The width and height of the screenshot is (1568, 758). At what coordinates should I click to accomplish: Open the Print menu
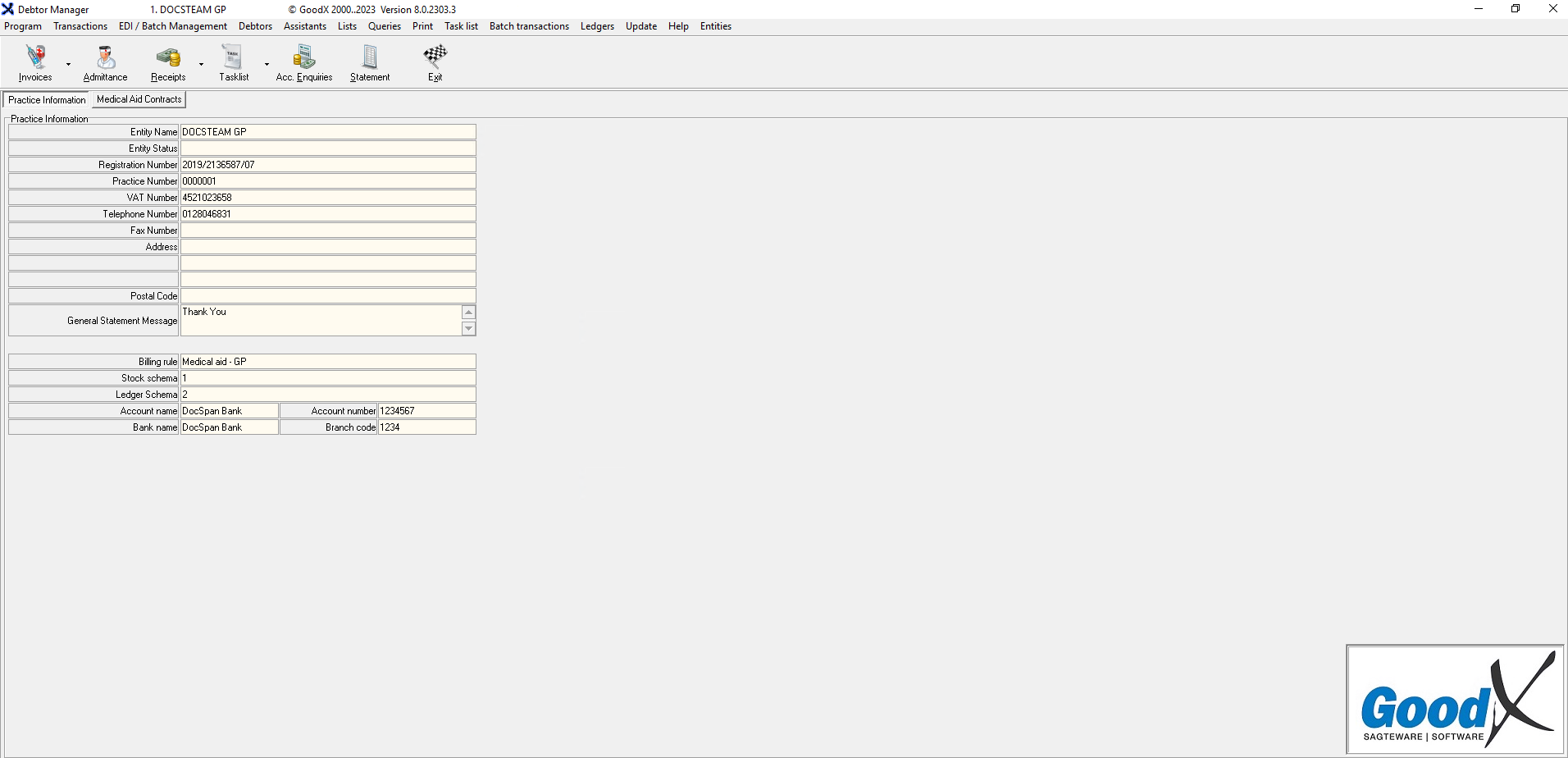[422, 26]
